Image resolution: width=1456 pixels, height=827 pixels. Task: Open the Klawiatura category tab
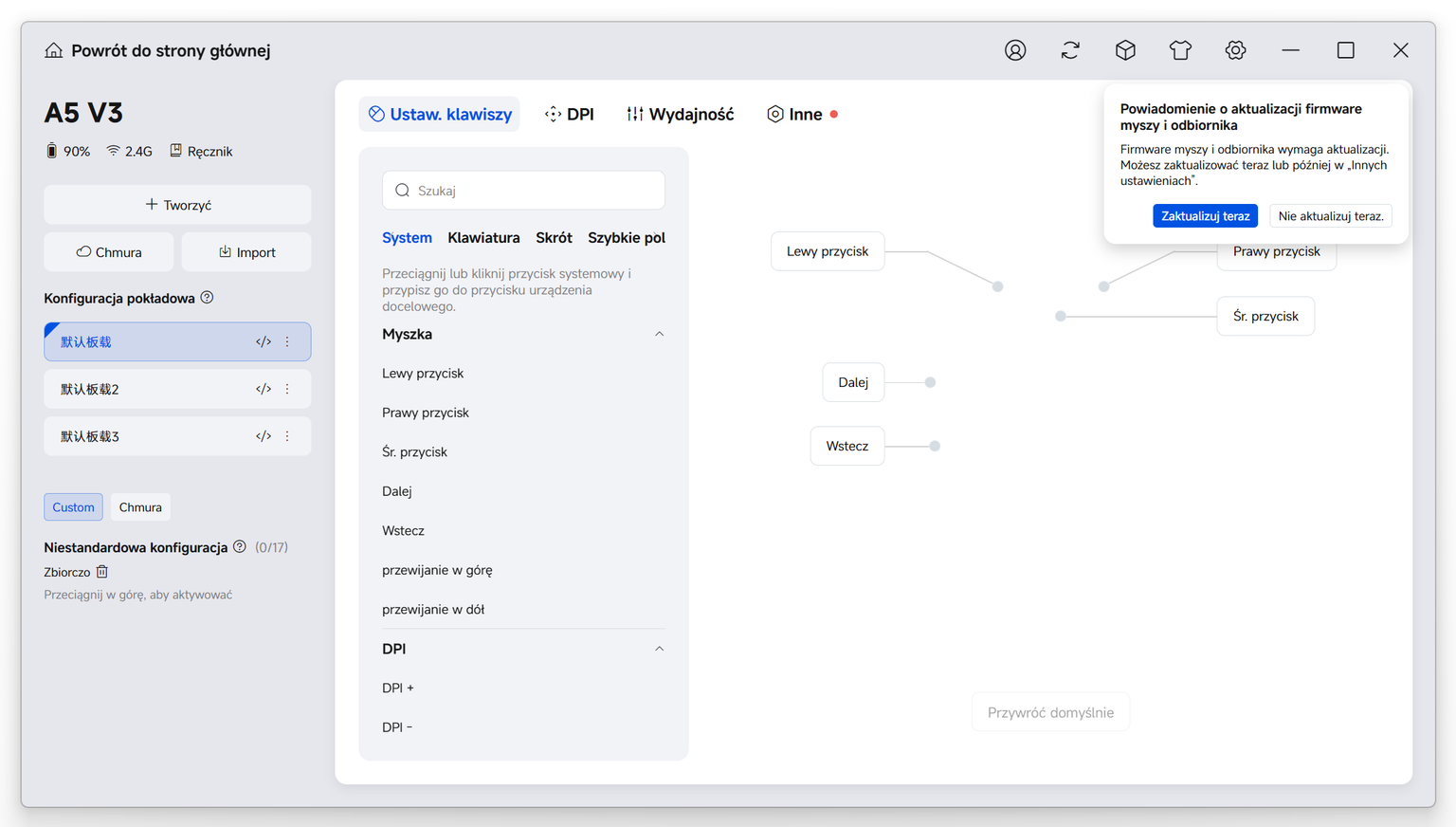tap(483, 238)
